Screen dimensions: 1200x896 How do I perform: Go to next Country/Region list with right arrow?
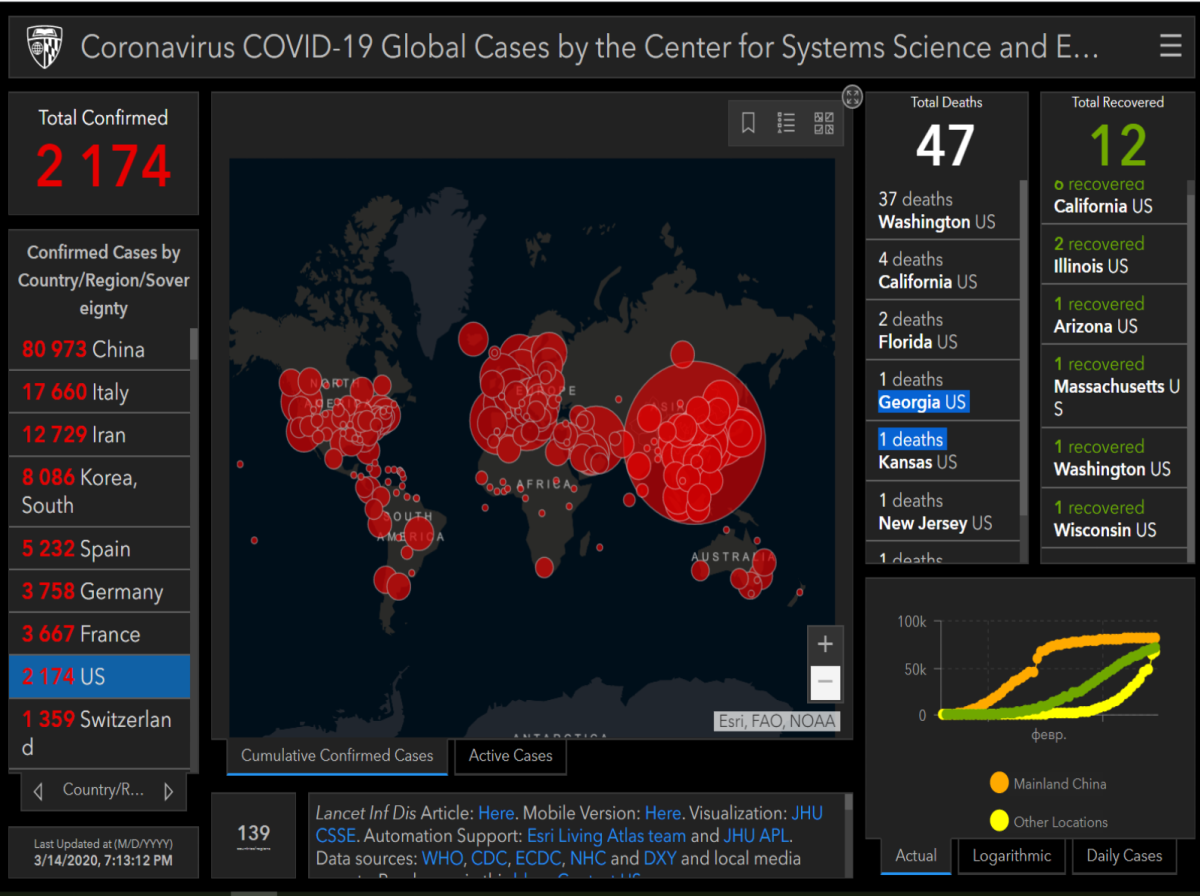[x=168, y=791]
